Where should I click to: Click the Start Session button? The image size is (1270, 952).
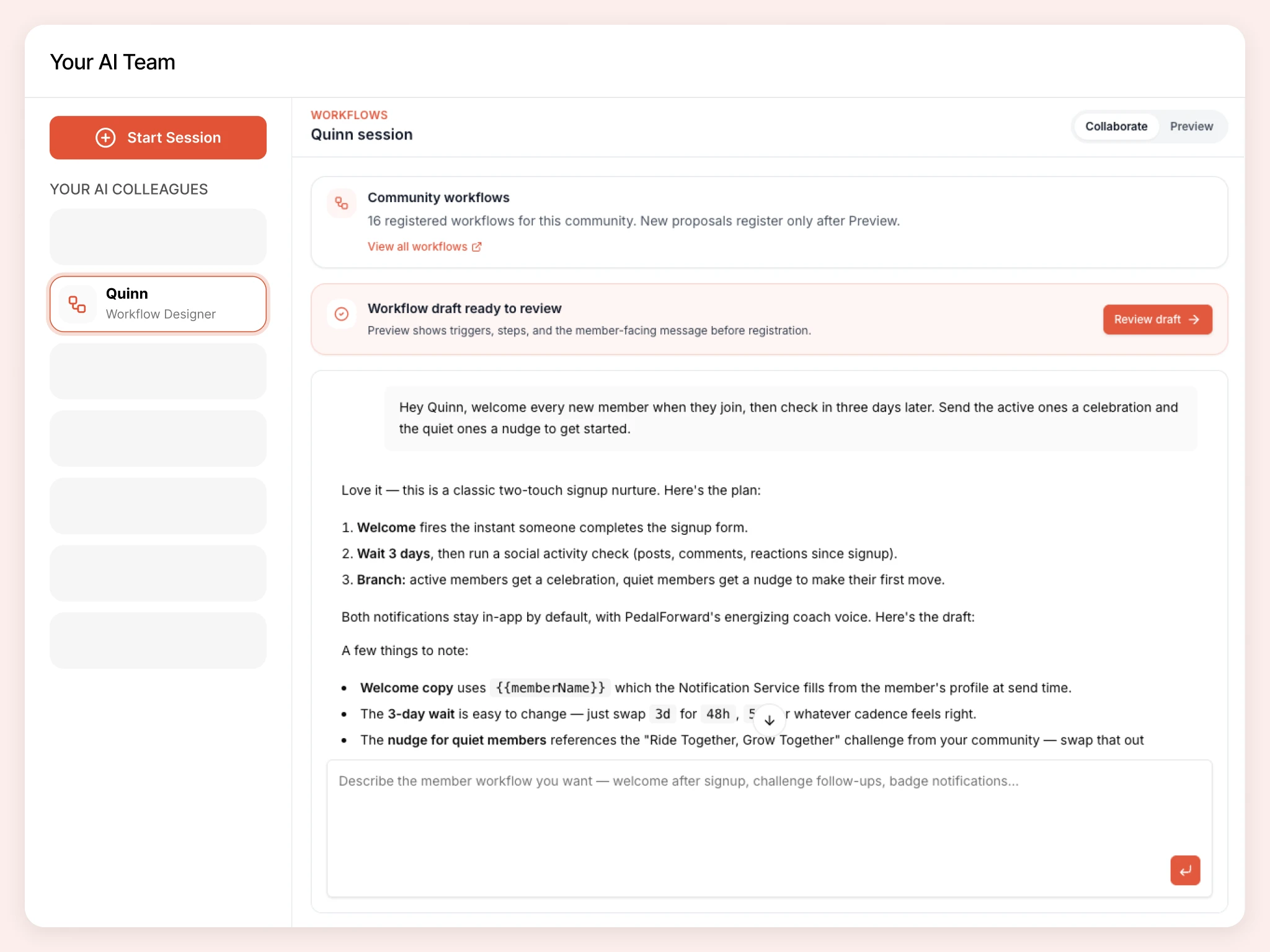(158, 138)
